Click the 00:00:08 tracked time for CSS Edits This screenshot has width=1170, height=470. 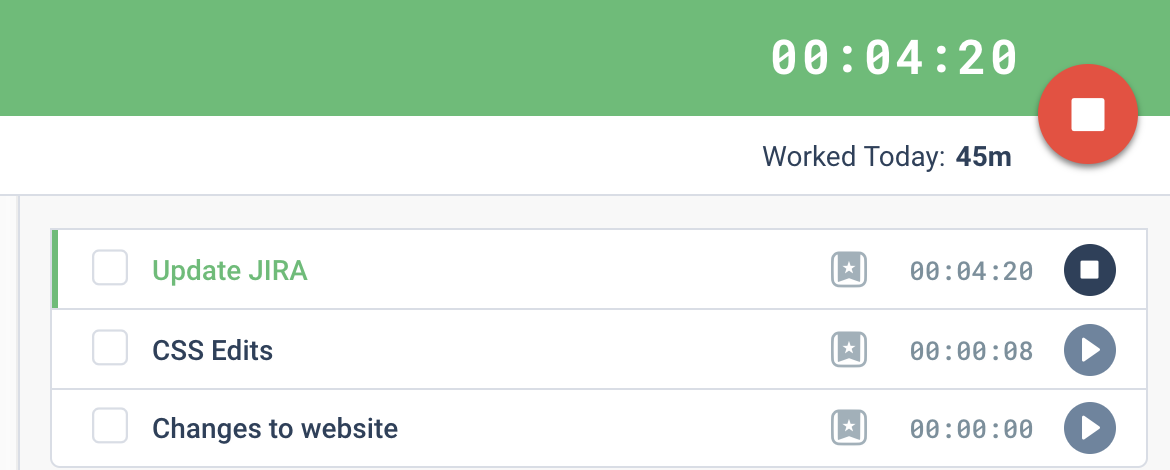coord(971,351)
